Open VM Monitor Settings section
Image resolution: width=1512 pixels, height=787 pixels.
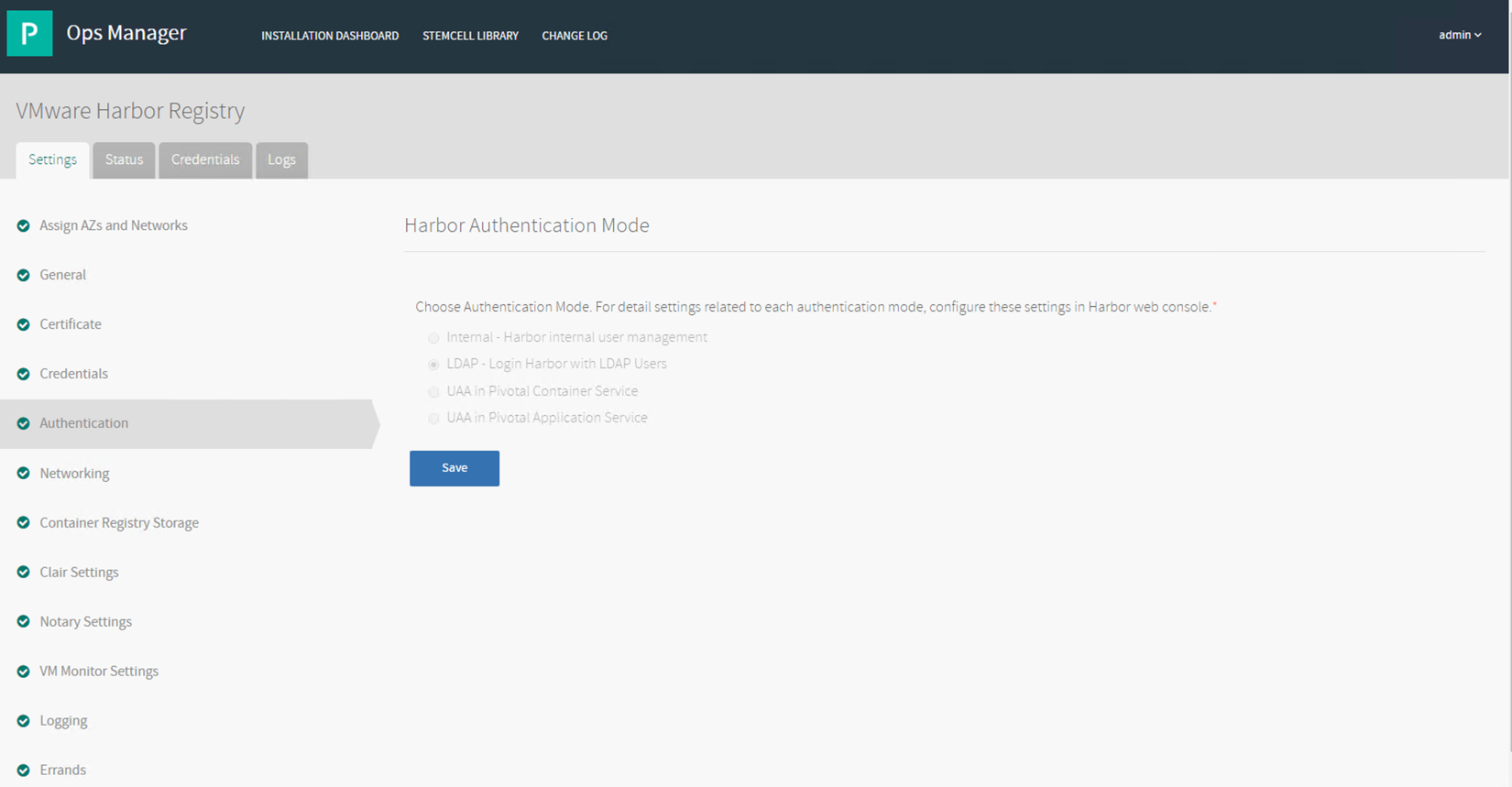(99, 672)
